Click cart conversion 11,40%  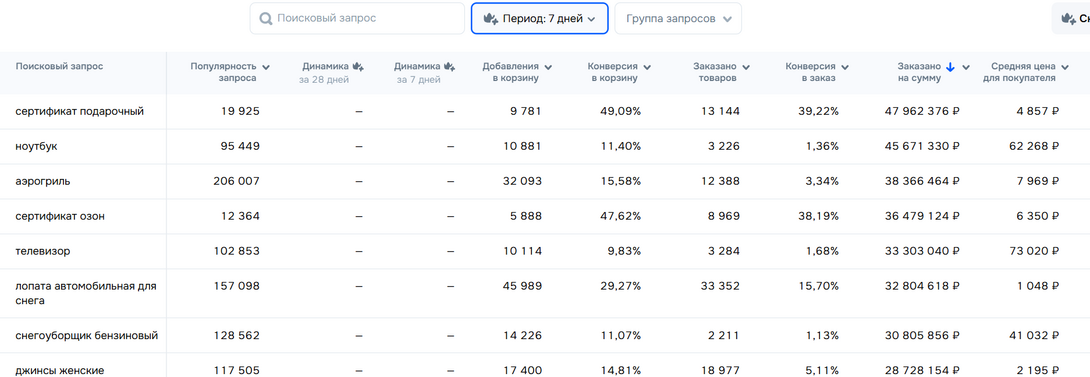[x=620, y=146]
